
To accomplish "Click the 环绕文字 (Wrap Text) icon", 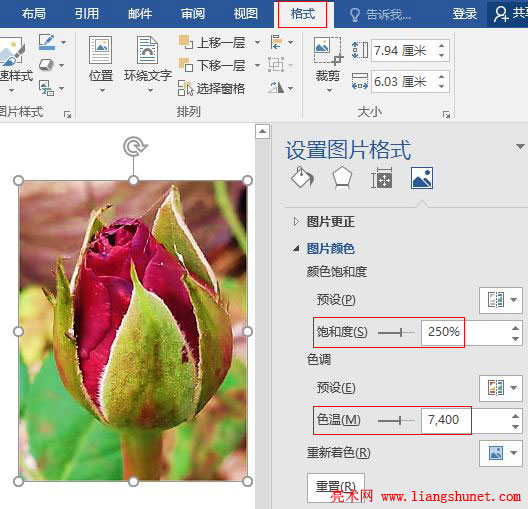I will tap(147, 50).
